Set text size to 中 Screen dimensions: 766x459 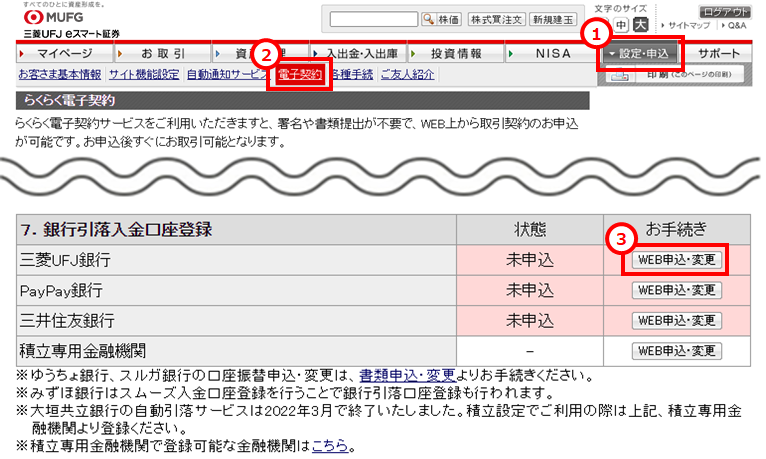tap(621, 25)
